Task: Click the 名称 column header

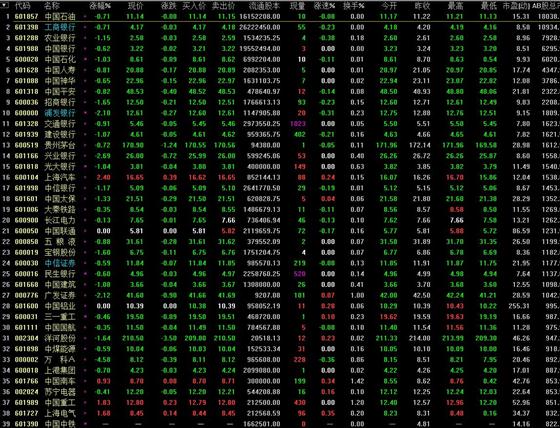Action: tap(52, 6)
